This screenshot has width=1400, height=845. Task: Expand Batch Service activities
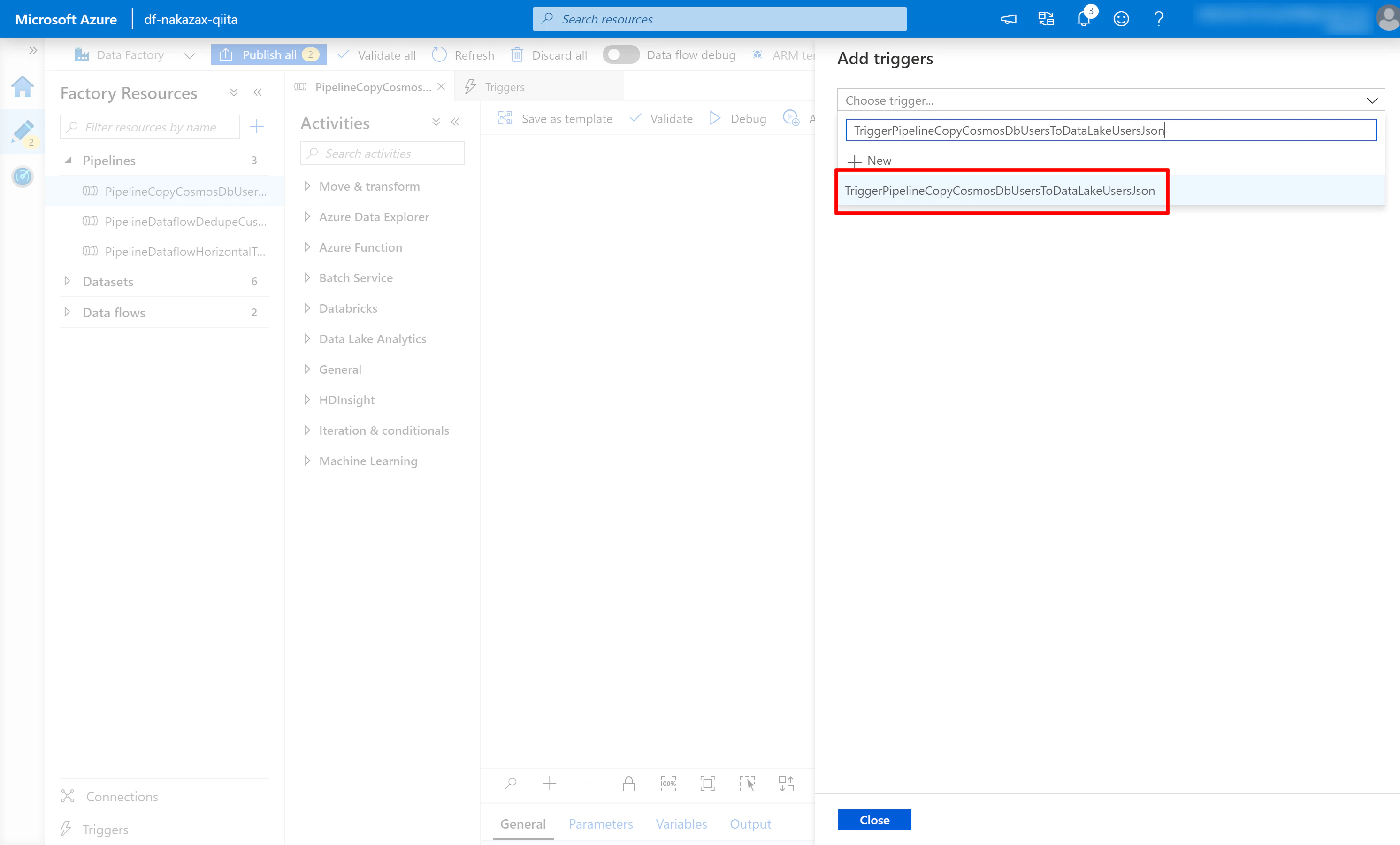click(x=307, y=278)
